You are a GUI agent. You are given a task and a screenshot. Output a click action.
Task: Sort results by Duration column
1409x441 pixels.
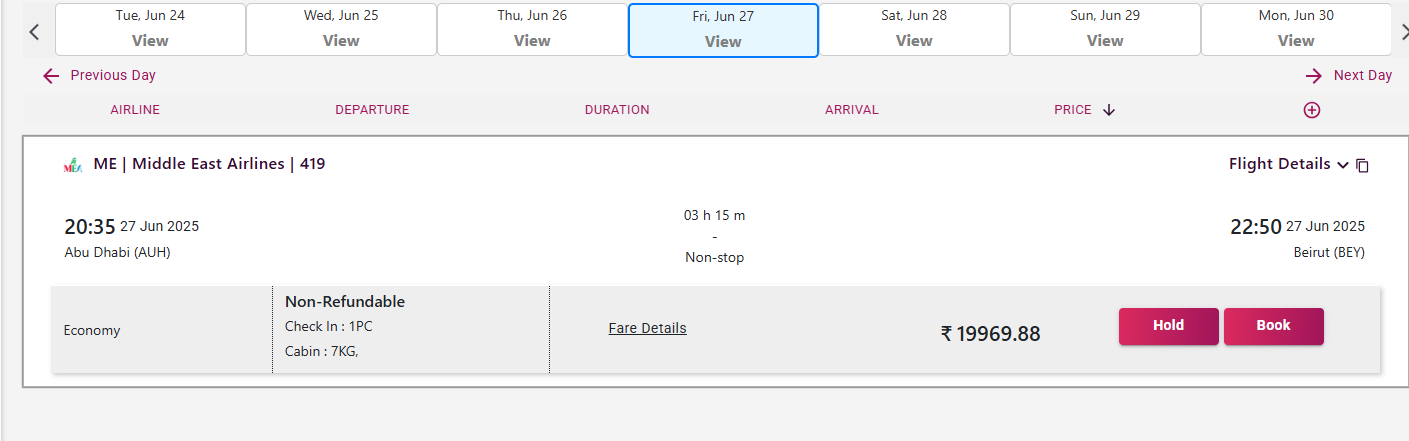click(617, 110)
